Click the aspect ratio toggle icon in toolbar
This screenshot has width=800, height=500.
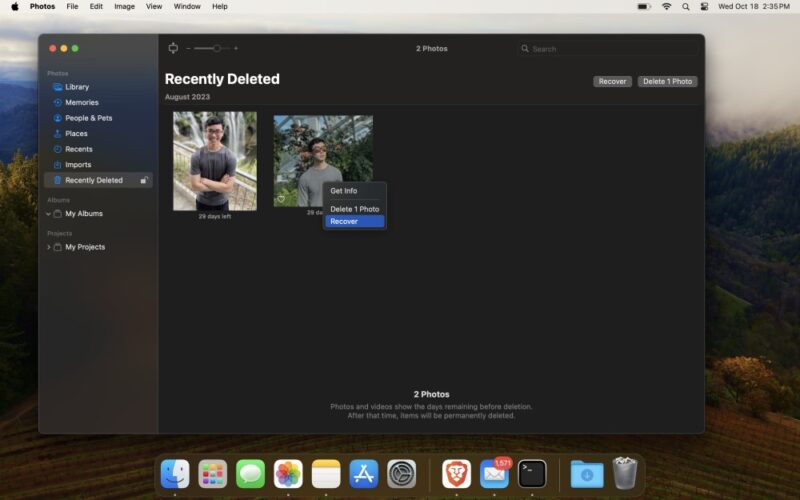pos(173,48)
